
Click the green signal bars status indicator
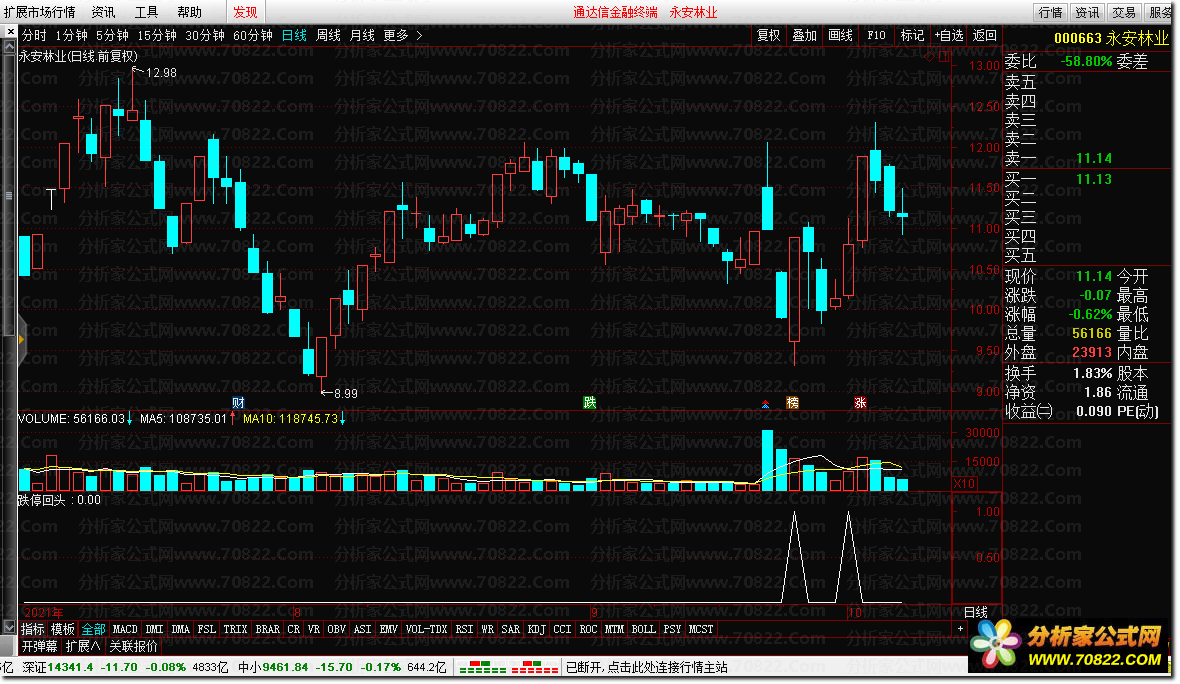[482, 667]
